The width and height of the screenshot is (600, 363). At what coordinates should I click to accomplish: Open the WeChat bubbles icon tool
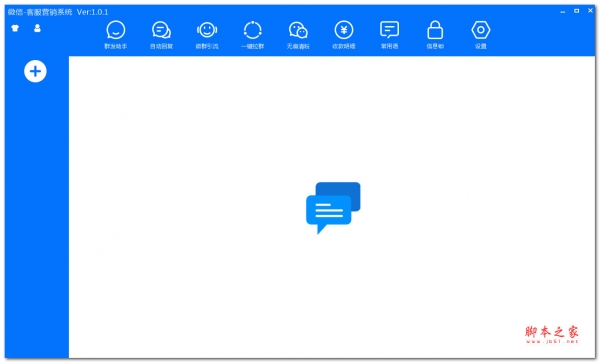(x=298, y=34)
